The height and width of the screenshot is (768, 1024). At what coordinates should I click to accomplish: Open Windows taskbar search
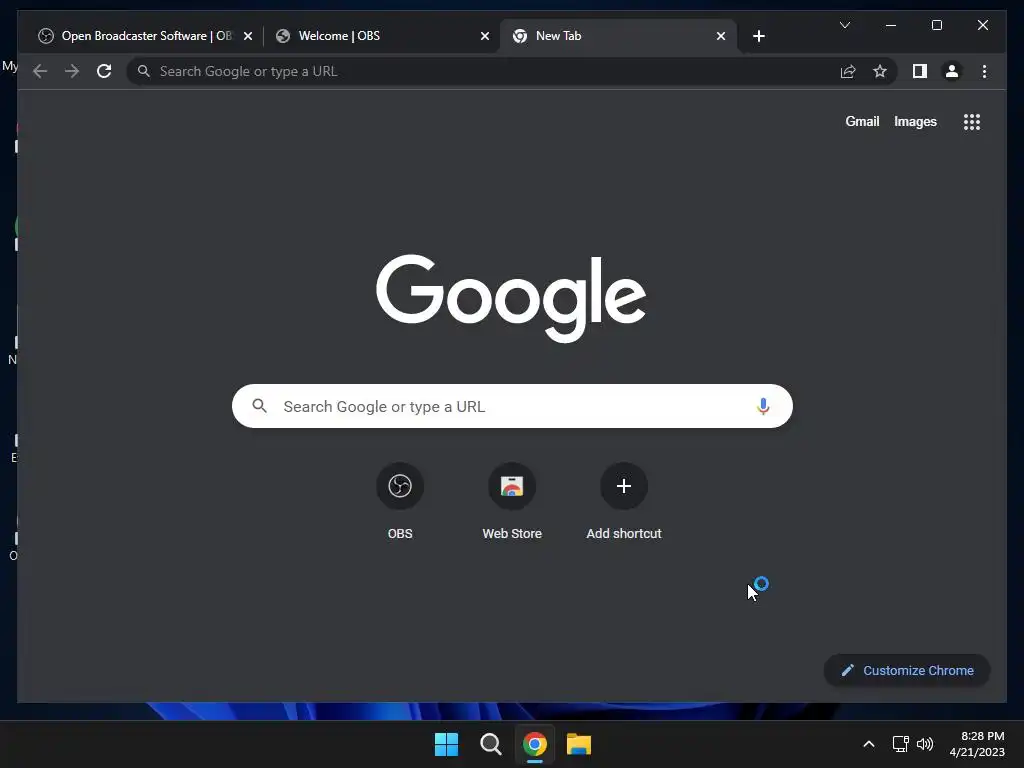coord(490,744)
